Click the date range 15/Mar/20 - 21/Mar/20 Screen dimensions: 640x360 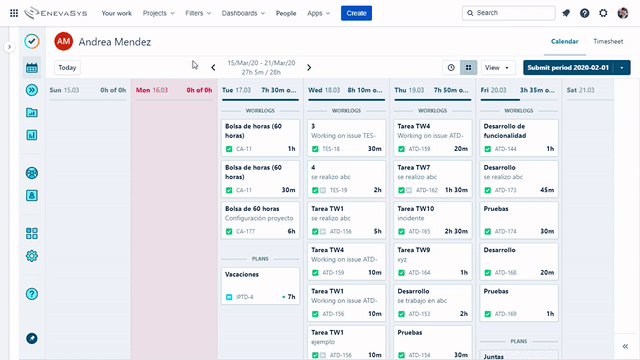coord(261,63)
